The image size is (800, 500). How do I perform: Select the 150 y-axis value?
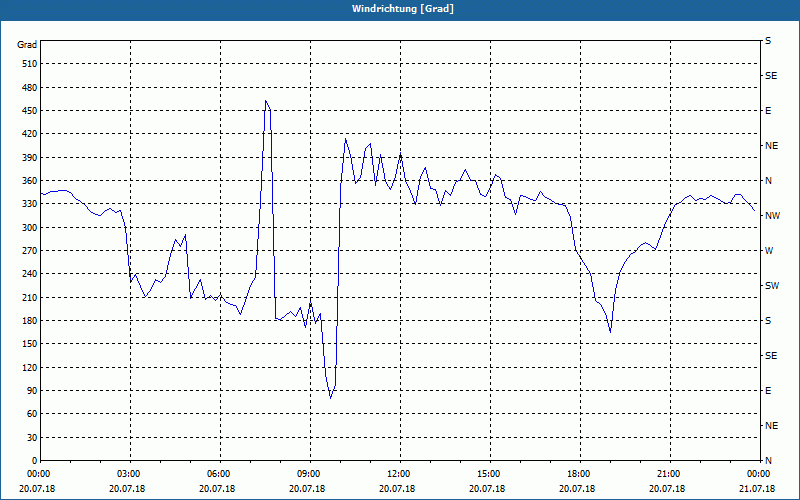point(30,343)
